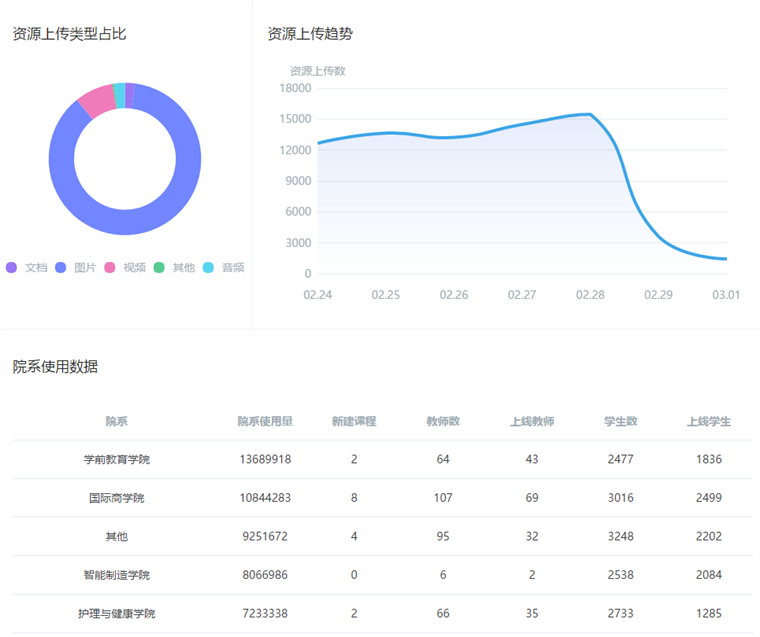Viewport: 760px width, 637px height.
Task: Select the 国际商学院 row name
Action: 117,498
